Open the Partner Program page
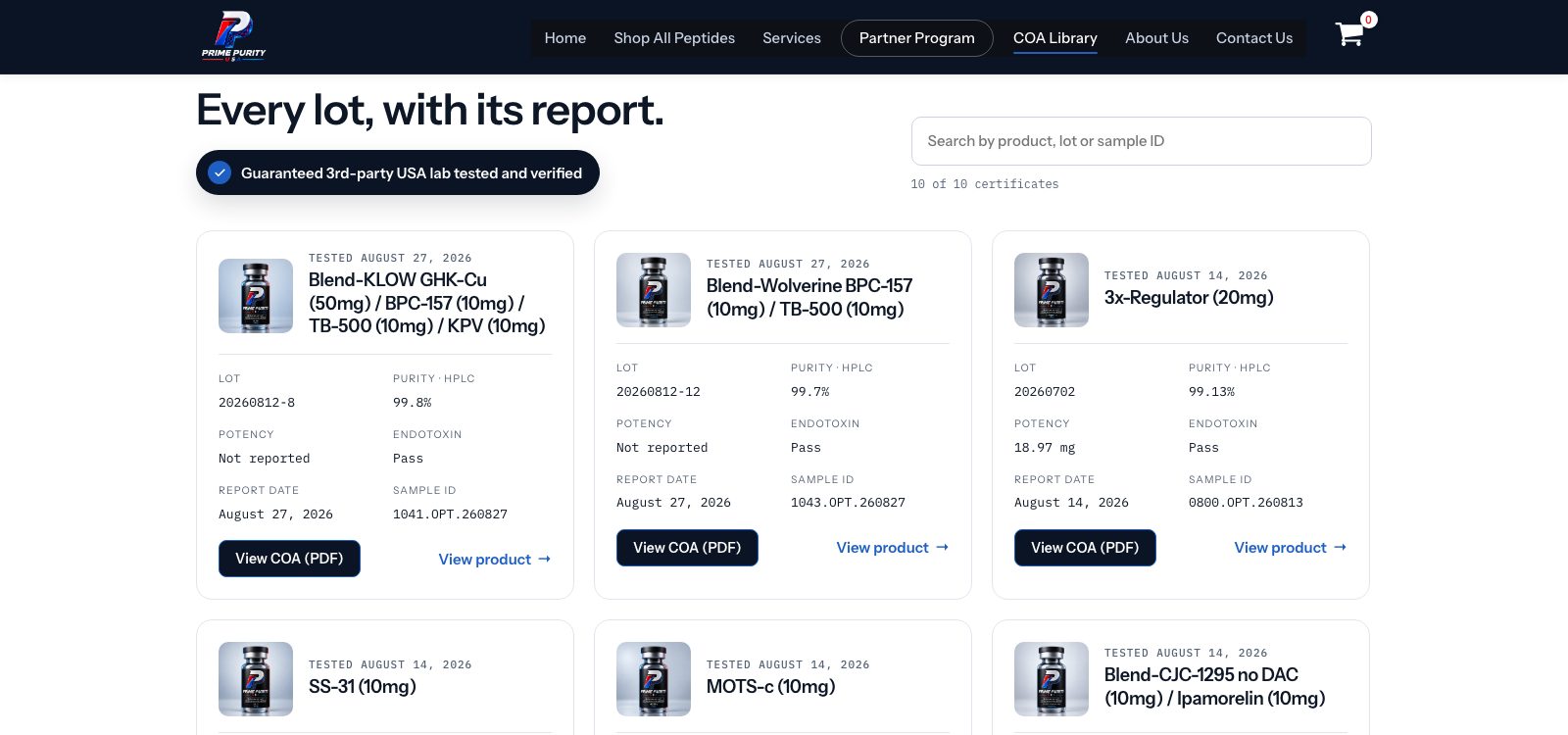The width and height of the screenshot is (1568, 735). pyautogui.click(x=917, y=38)
